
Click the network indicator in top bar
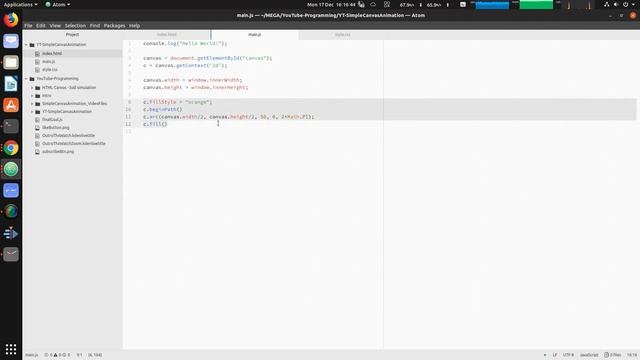607,4
